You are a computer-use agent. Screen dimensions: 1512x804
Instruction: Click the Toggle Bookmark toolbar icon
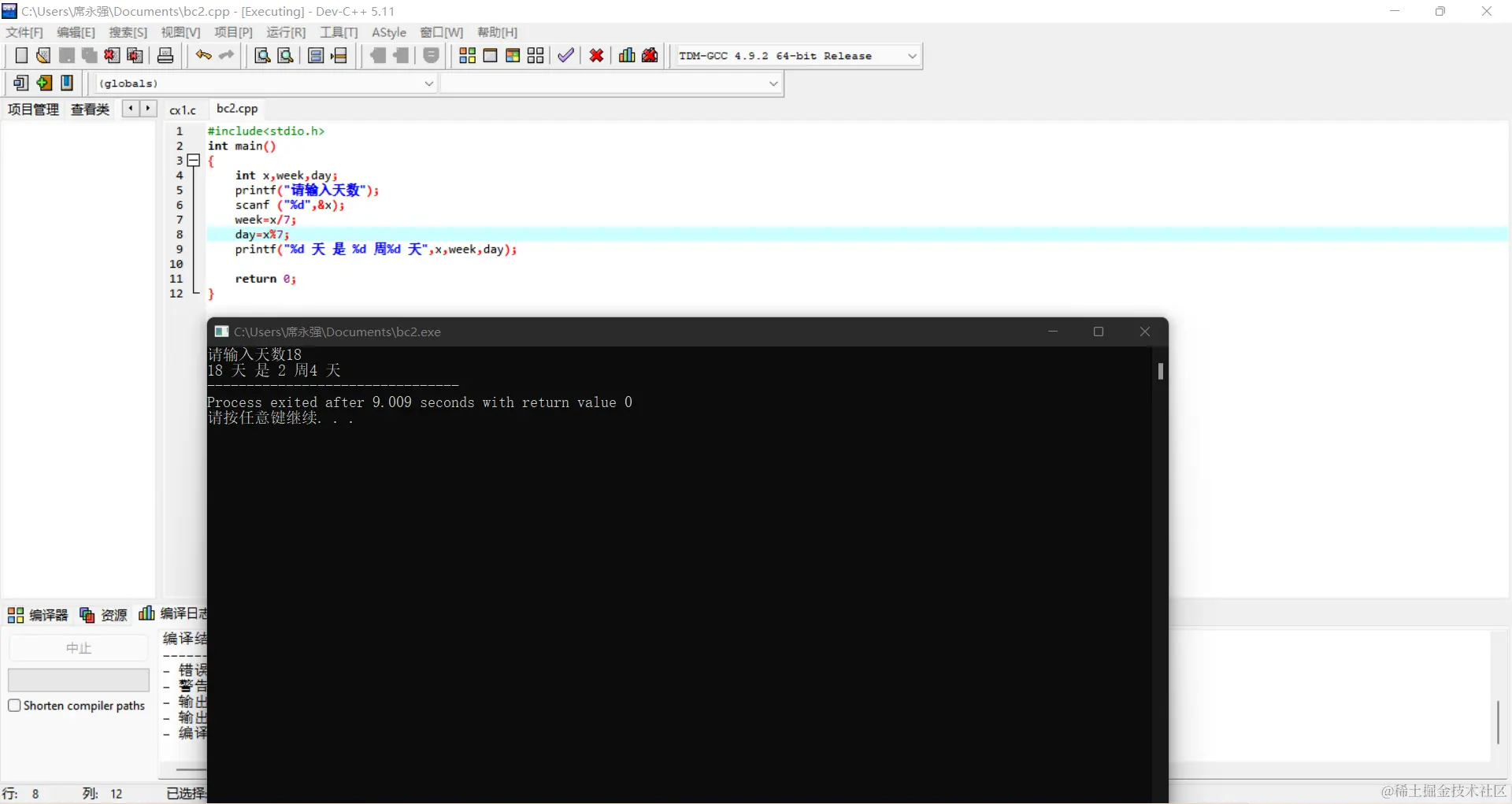pos(67,83)
